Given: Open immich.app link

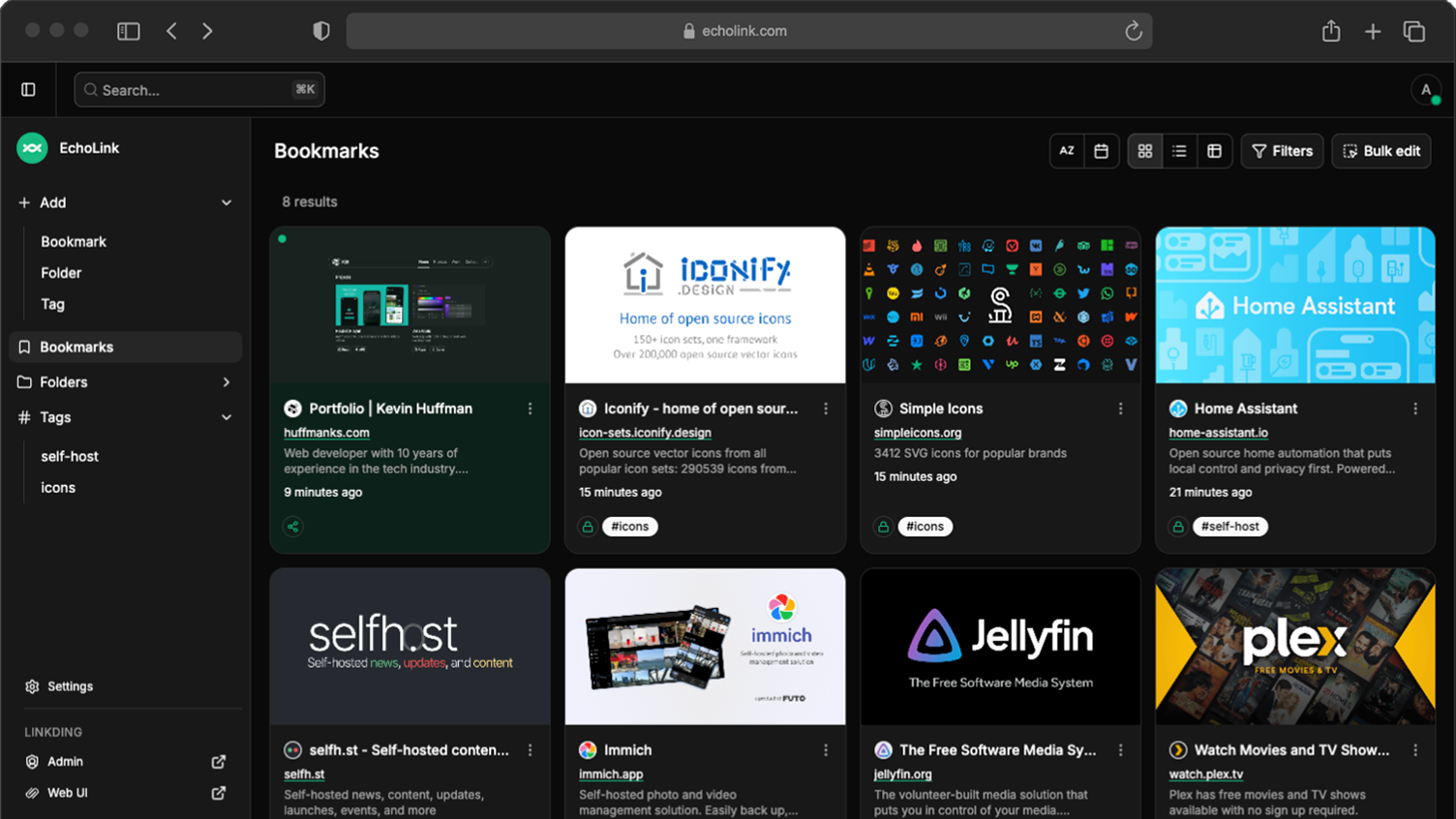Looking at the screenshot, I should [611, 774].
